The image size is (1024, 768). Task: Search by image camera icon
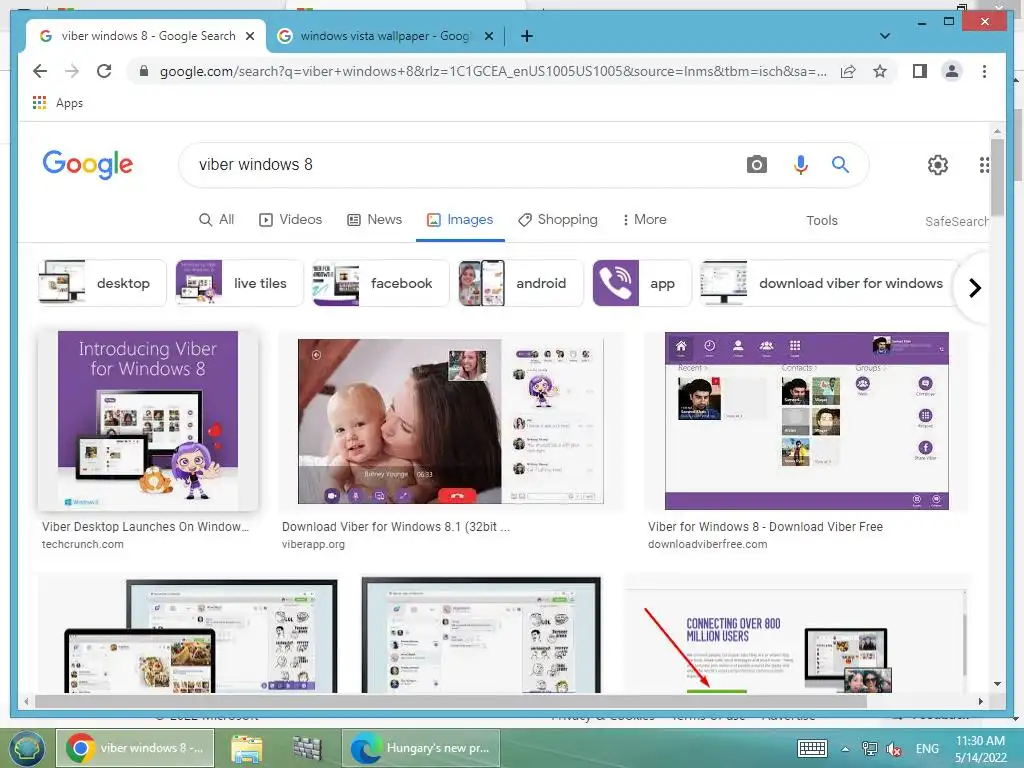point(756,165)
